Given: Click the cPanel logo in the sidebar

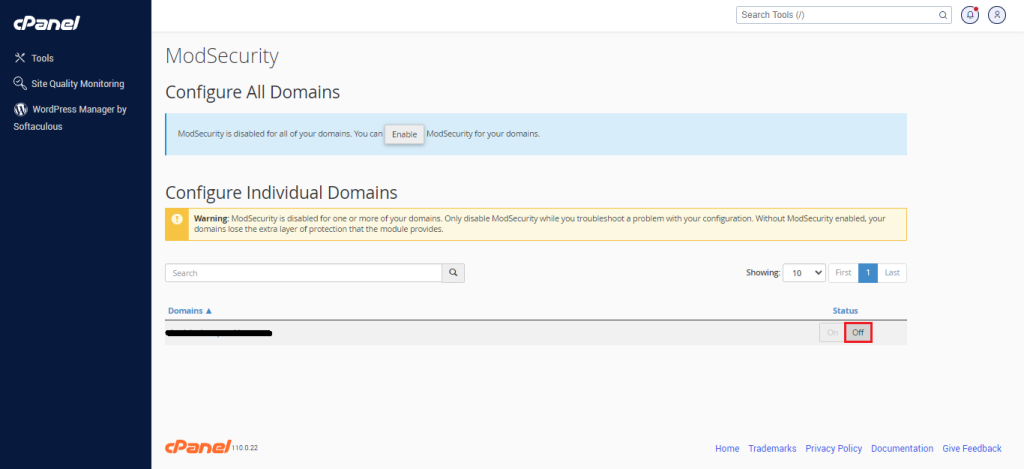Looking at the screenshot, I should (46, 24).
